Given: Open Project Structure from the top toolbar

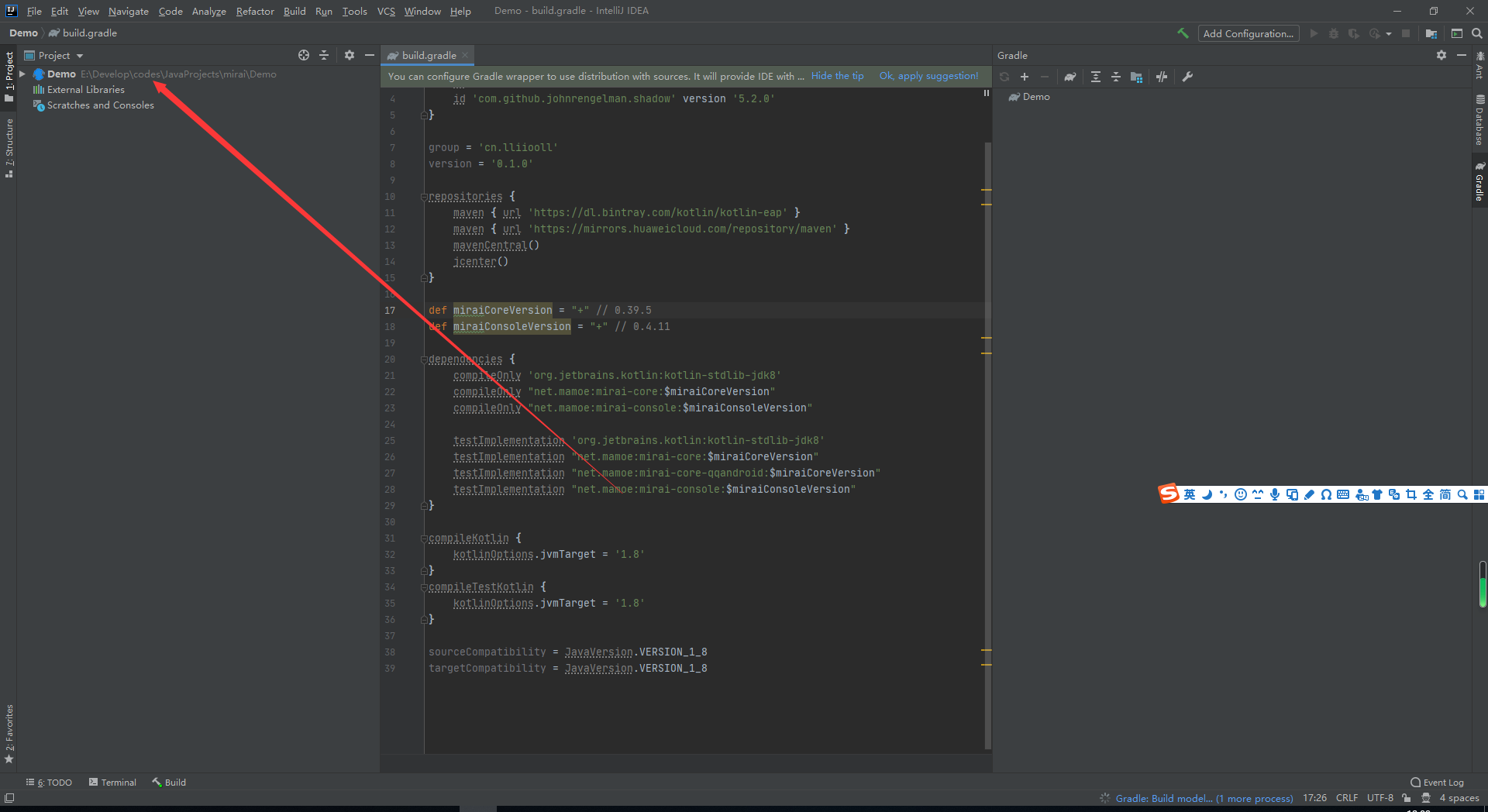Looking at the screenshot, I should (x=1431, y=33).
